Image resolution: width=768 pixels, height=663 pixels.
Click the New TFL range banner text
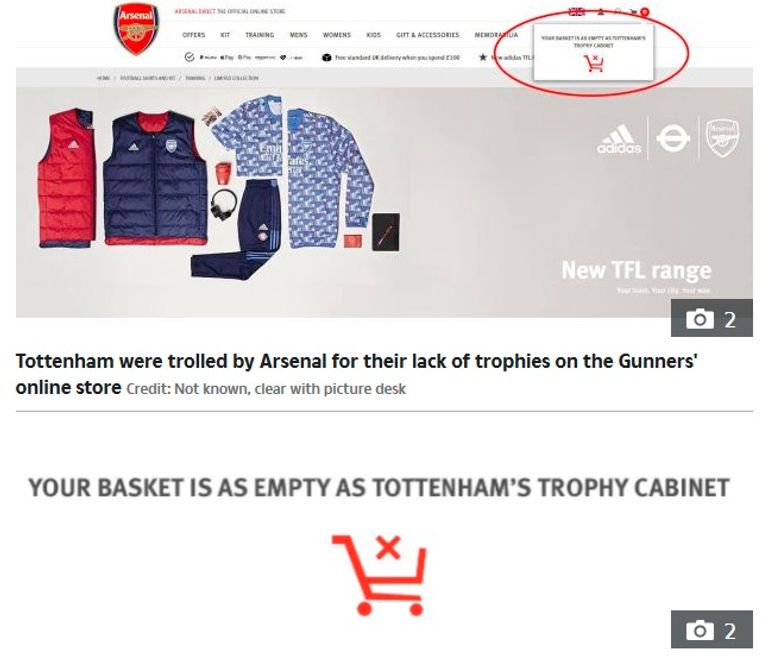pyautogui.click(x=636, y=270)
